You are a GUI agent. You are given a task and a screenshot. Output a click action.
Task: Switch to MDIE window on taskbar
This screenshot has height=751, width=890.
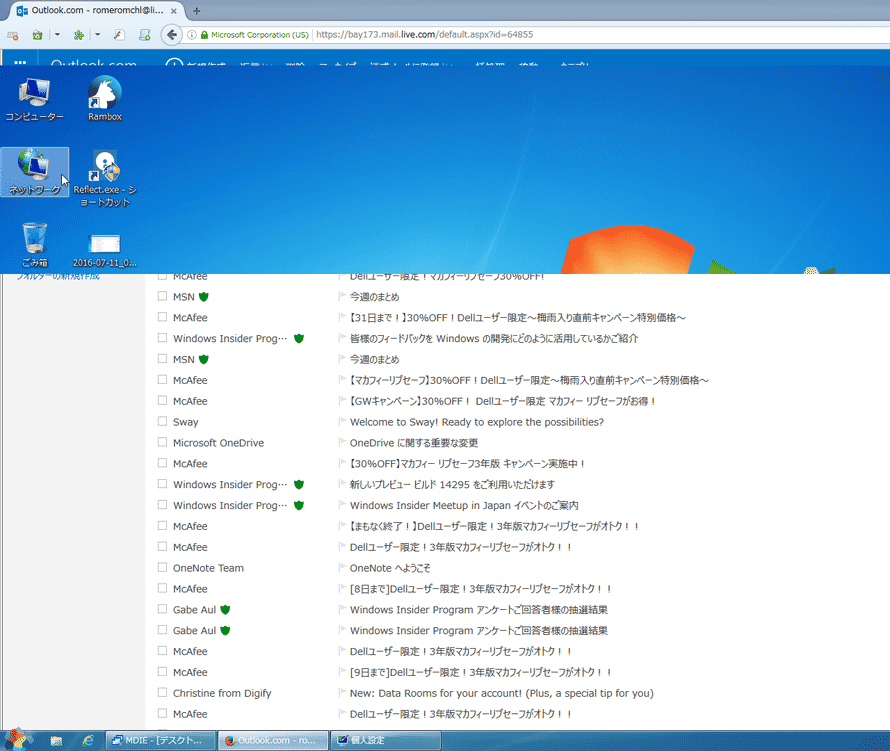tap(160, 741)
